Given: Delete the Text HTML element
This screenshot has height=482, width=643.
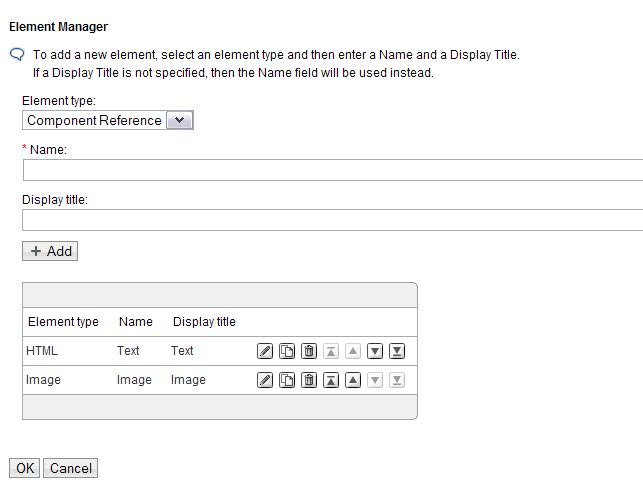Looking at the screenshot, I should [x=309, y=351].
